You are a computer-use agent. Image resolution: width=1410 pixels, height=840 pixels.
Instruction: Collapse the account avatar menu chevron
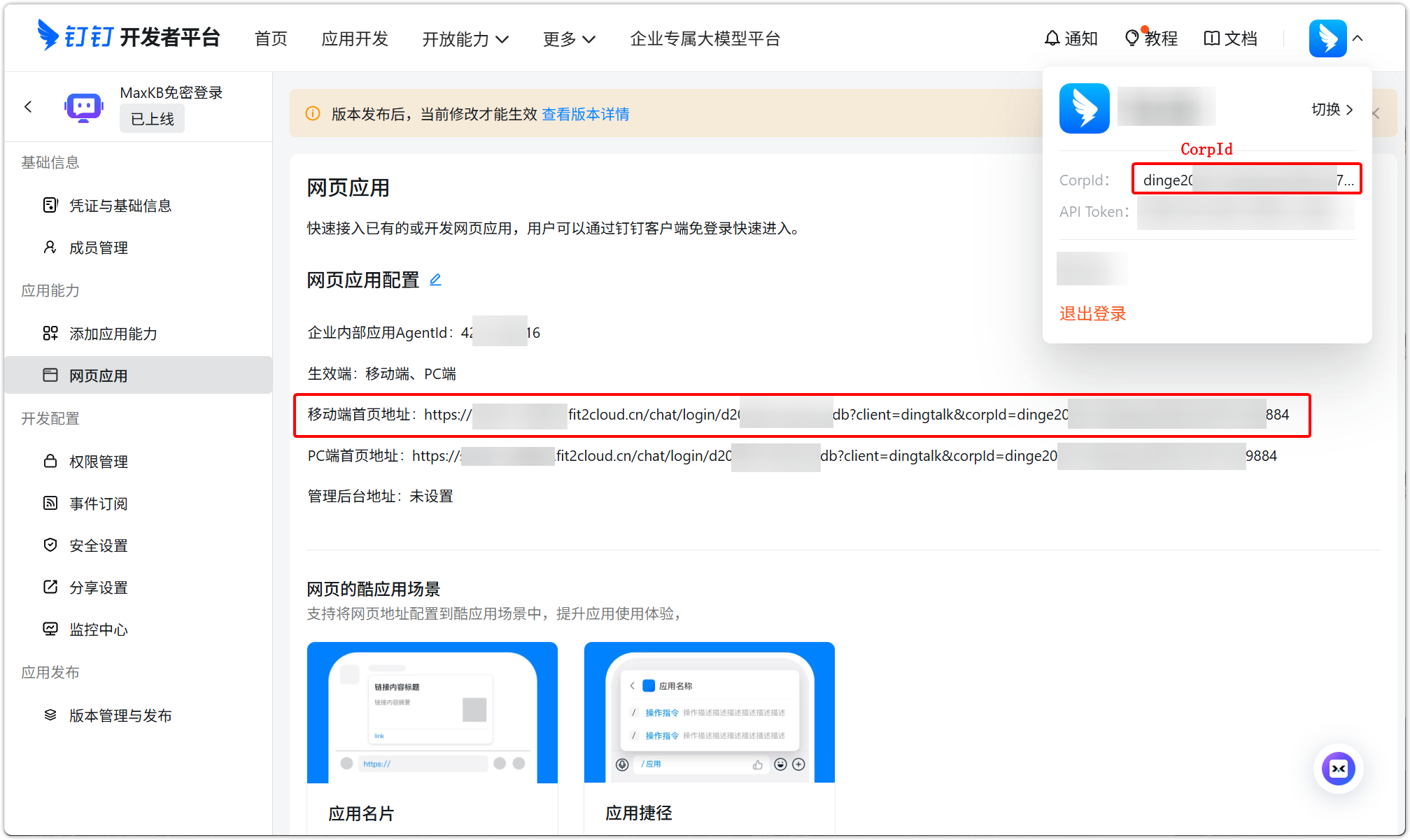coord(1358,38)
